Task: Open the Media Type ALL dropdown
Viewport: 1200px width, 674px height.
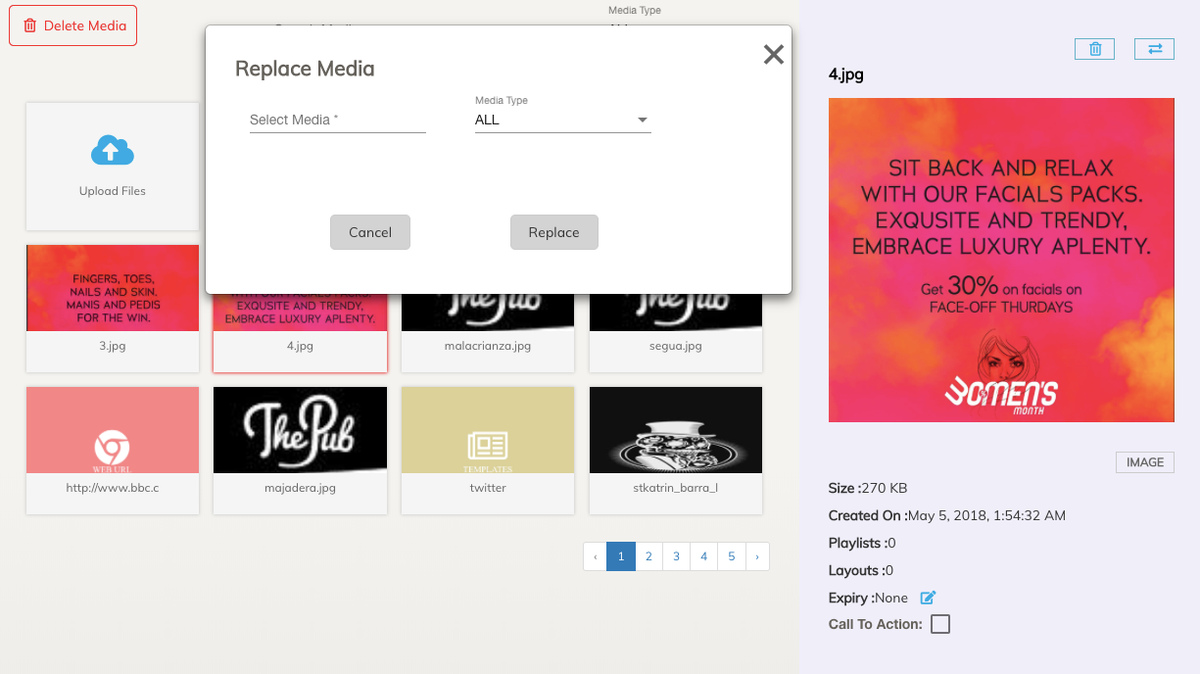Action: [563, 120]
